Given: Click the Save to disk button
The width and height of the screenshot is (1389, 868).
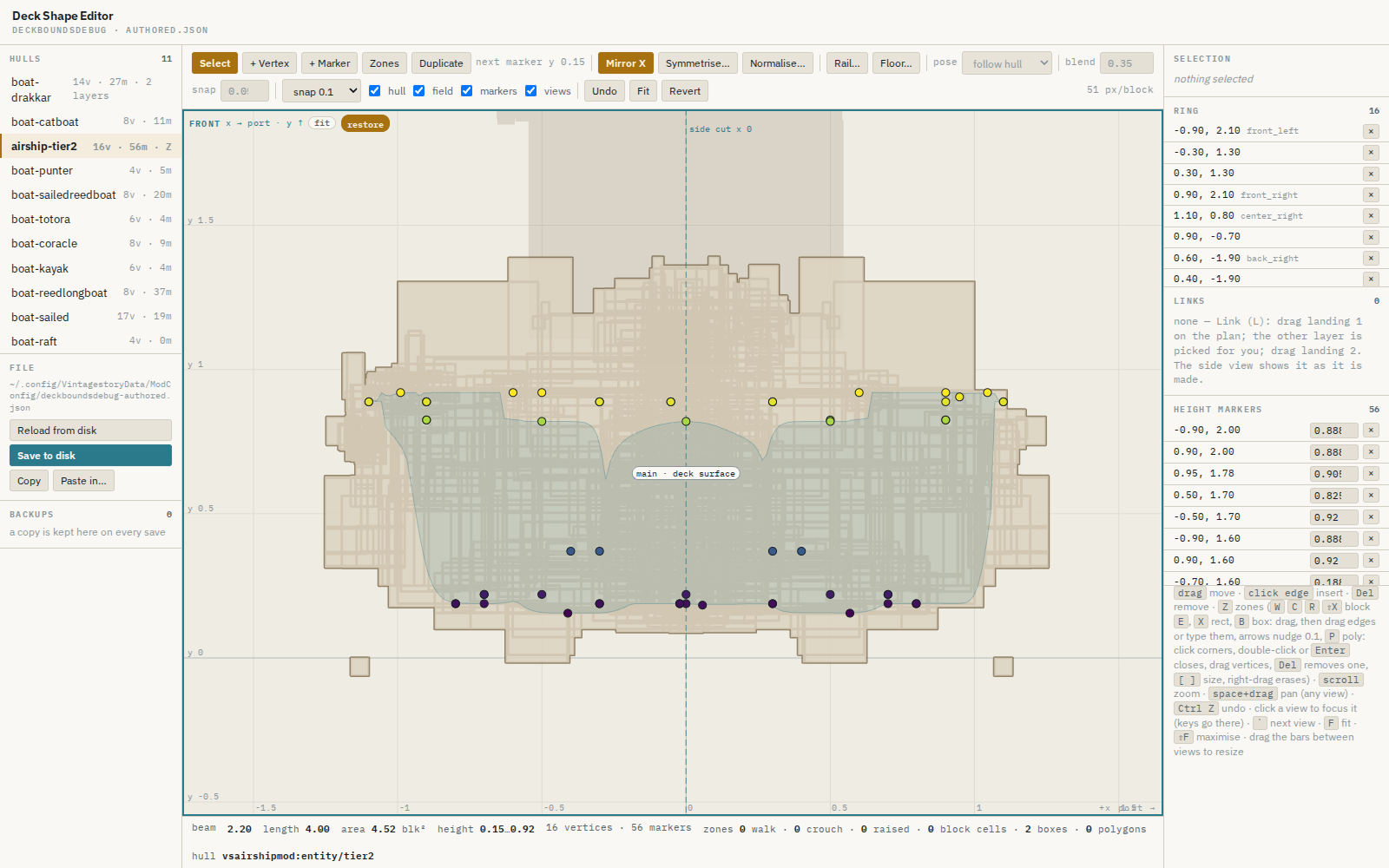Looking at the screenshot, I should 90,456.
